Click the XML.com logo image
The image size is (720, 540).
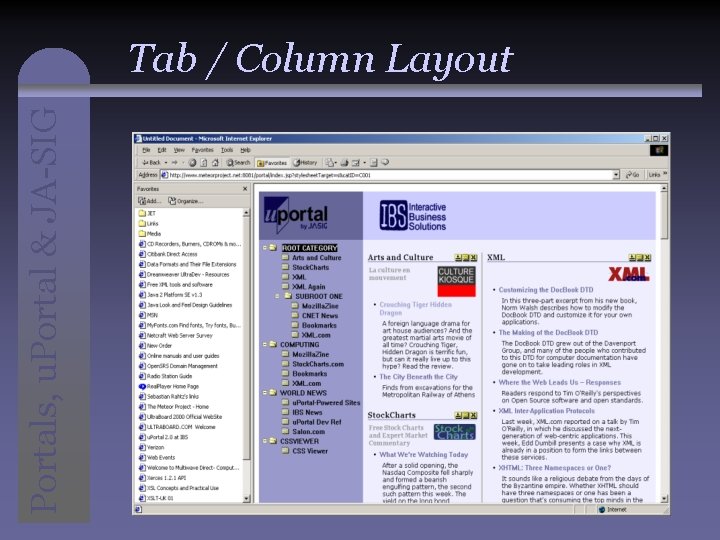click(628, 274)
